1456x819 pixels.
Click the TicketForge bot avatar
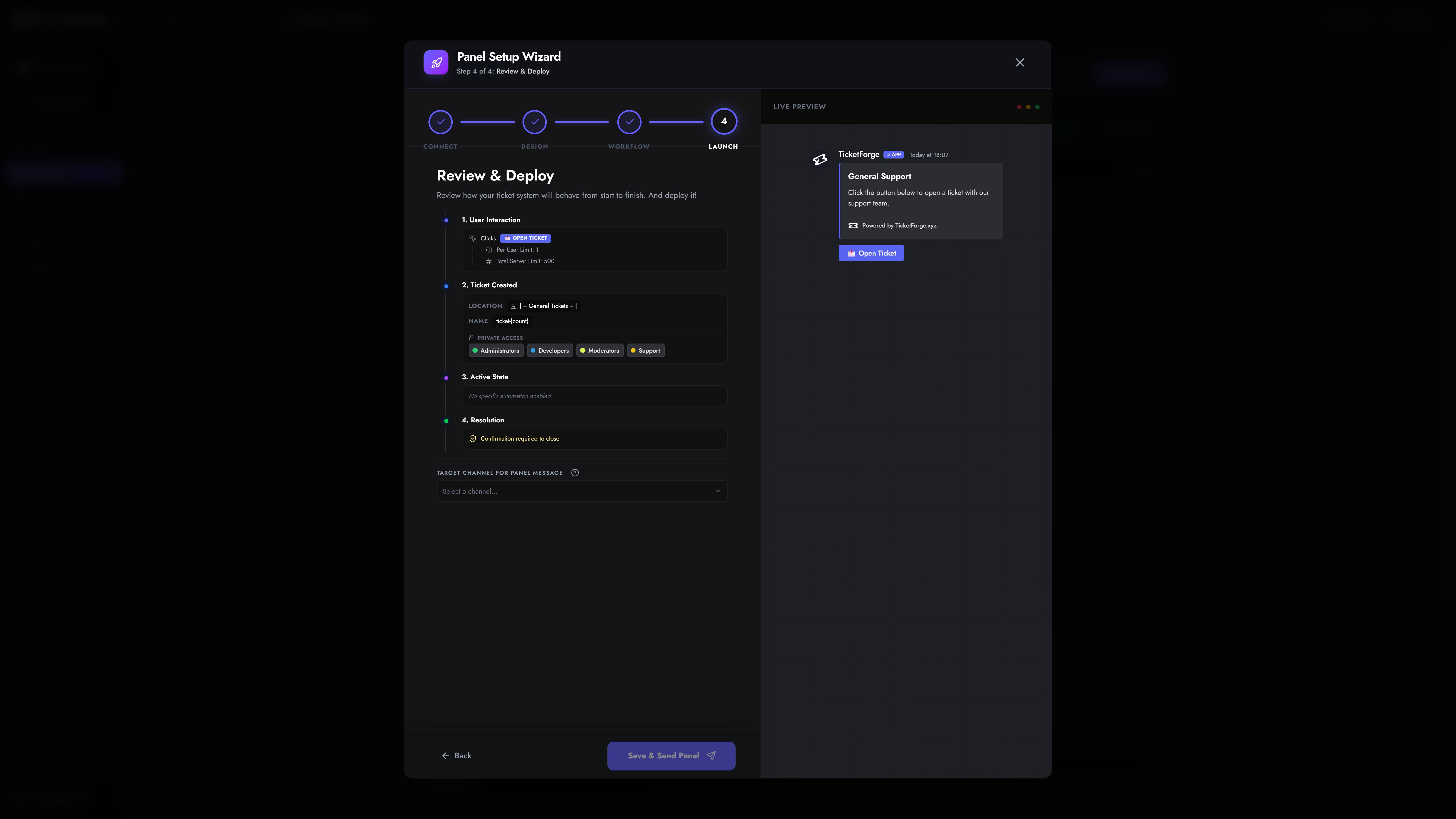pyautogui.click(x=820, y=160)
